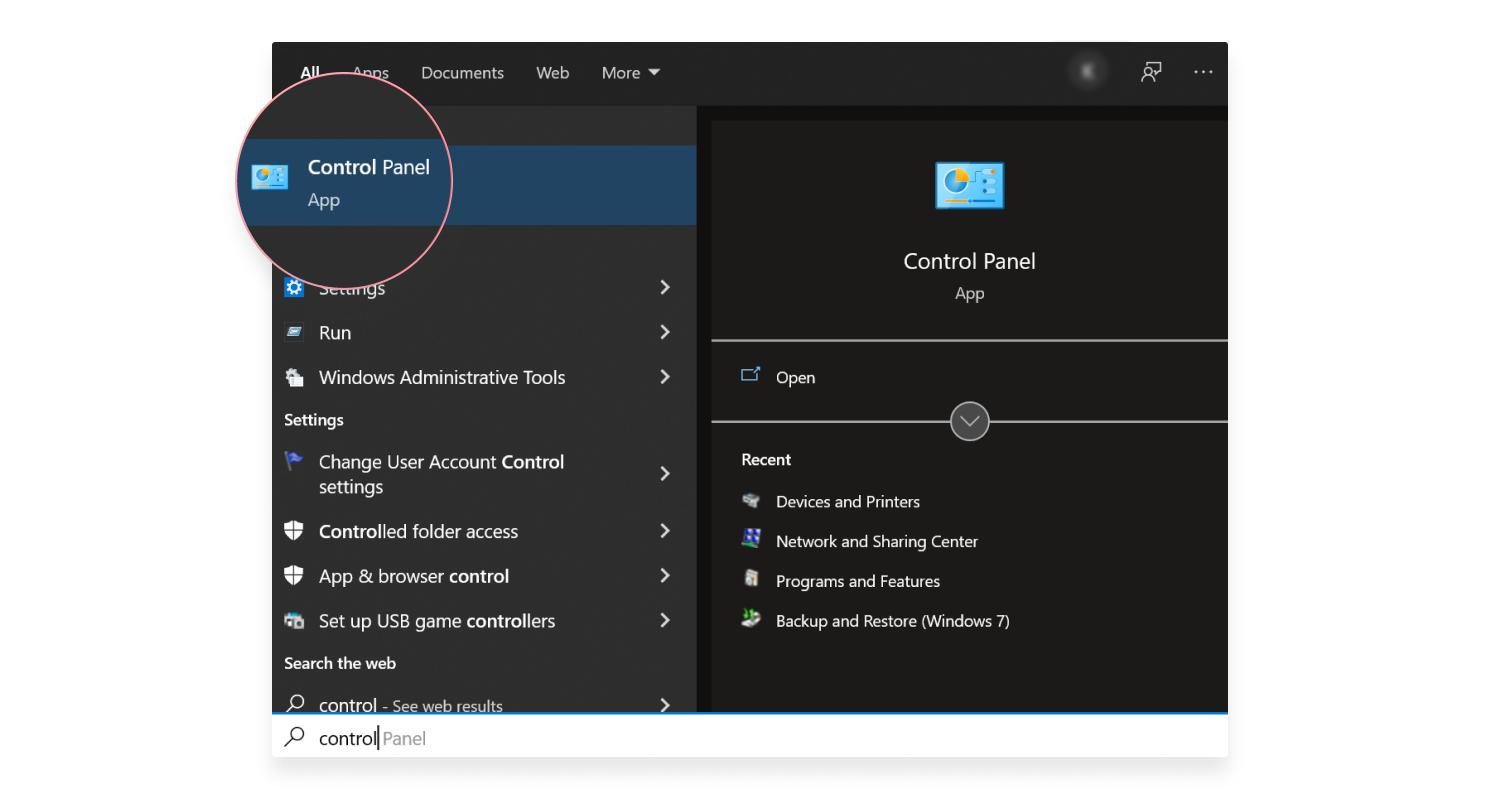Click the Run app icon

[294, 332]
